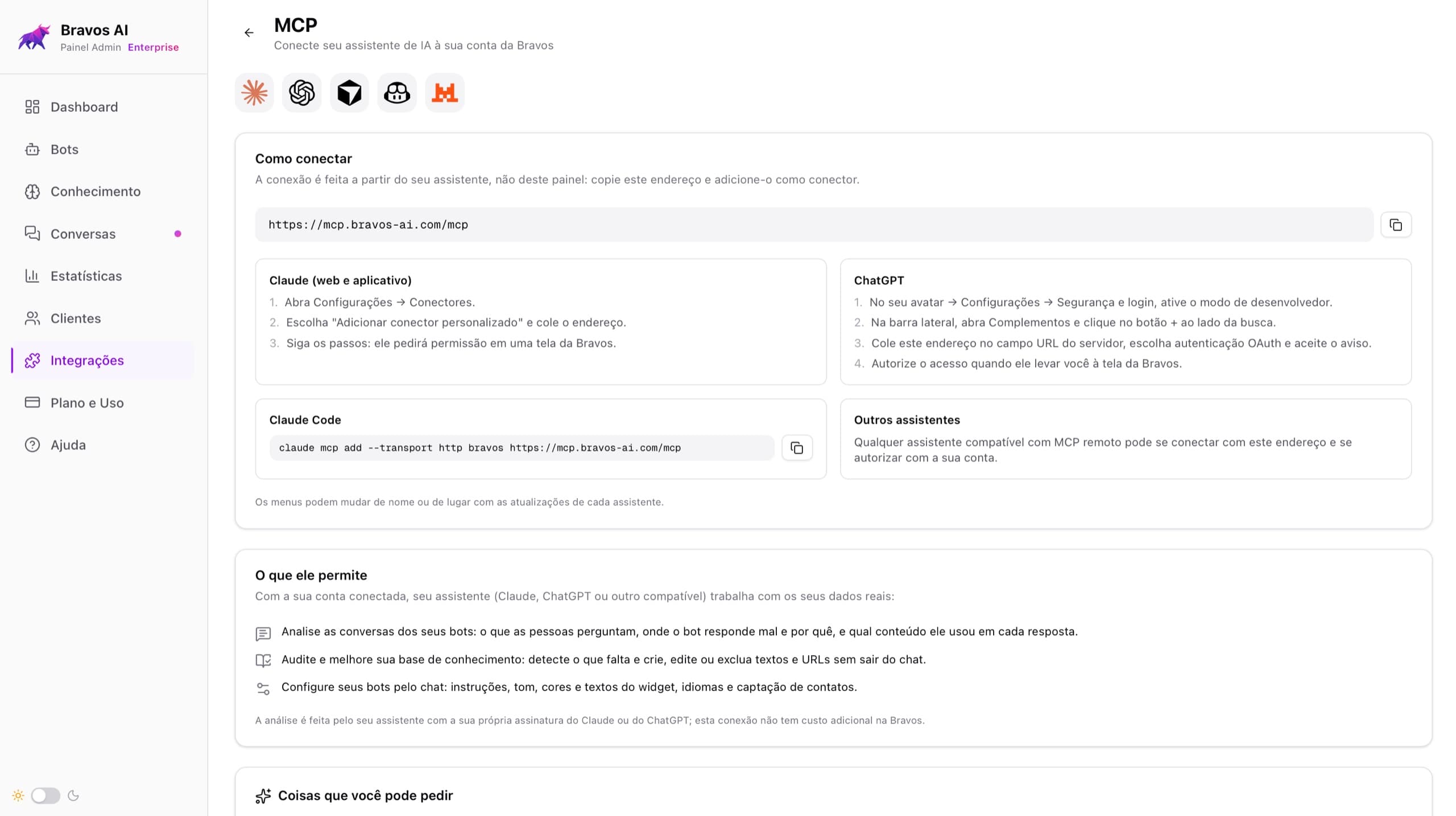Screen dimensions: 1456x816
Task: Click the https://mcp.bravos-ai.com/mcp address field
Action: pyautogui.click(x=814, y=225)
